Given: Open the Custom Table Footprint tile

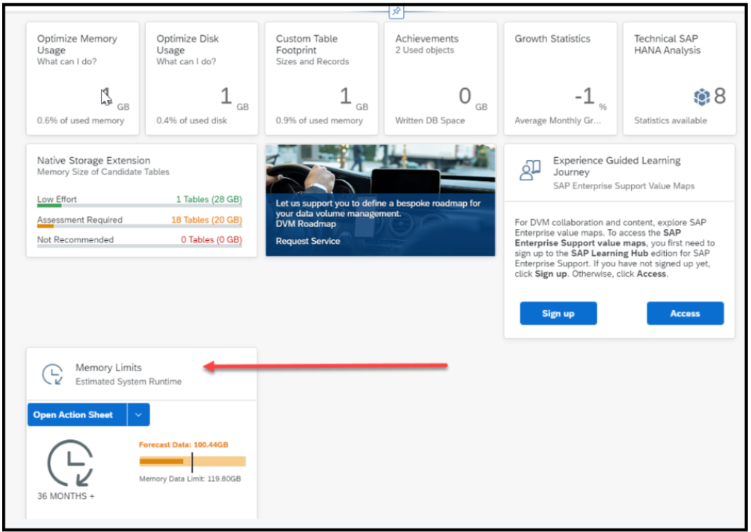Looking at the screenshot, I should point(321,79).
